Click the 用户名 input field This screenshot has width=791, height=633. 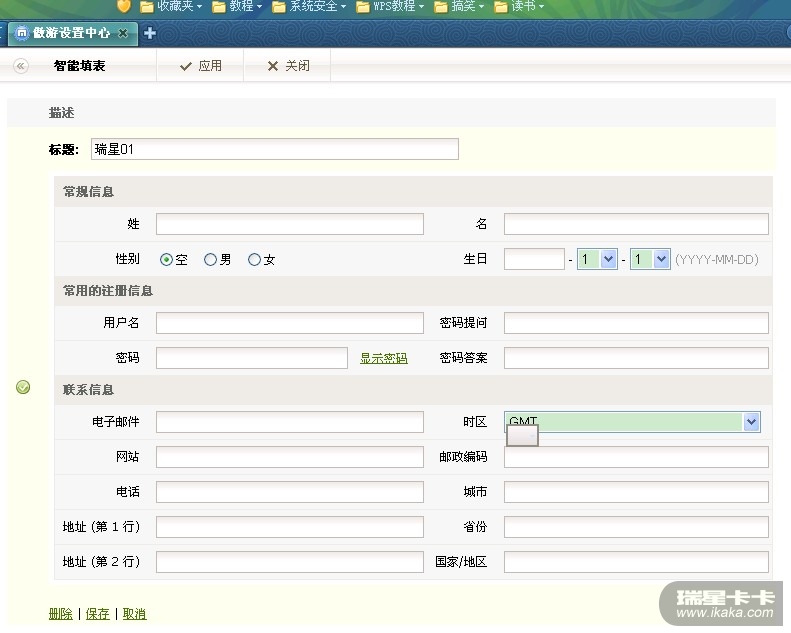289,323
